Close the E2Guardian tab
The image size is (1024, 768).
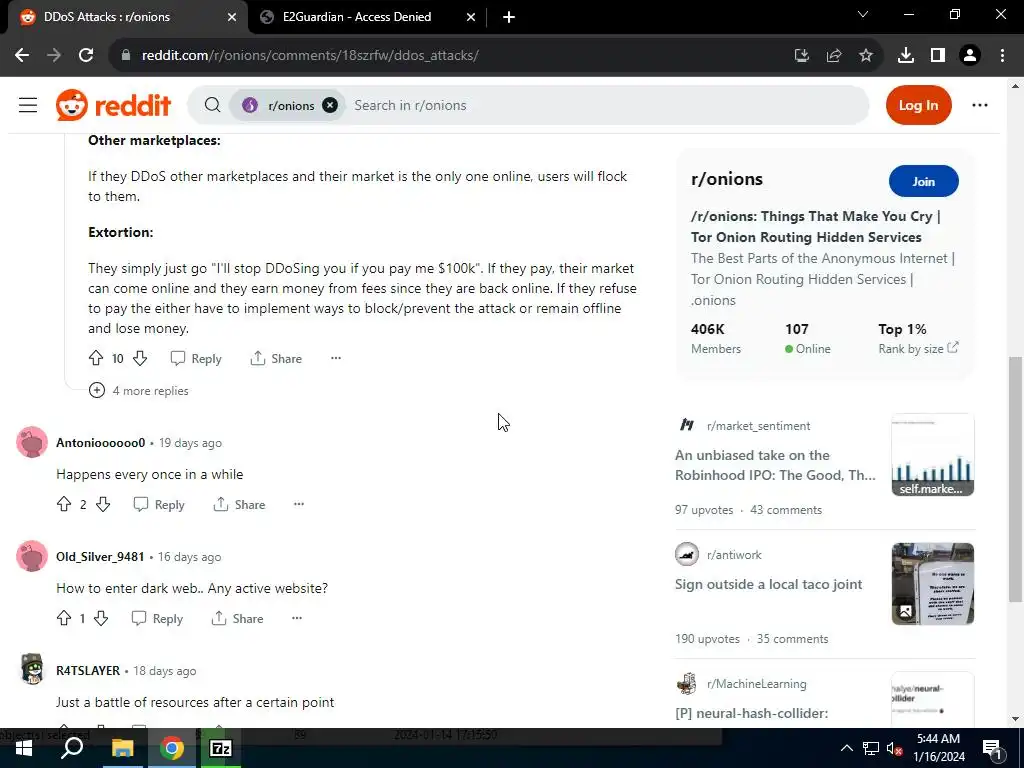471,17
